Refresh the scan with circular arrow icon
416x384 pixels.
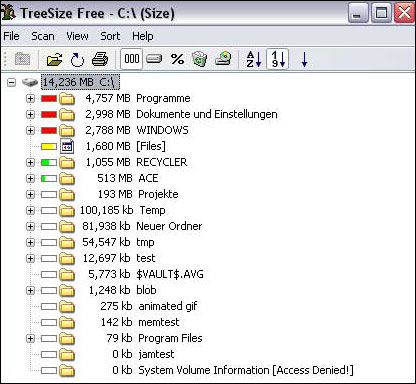coord(77,60)
